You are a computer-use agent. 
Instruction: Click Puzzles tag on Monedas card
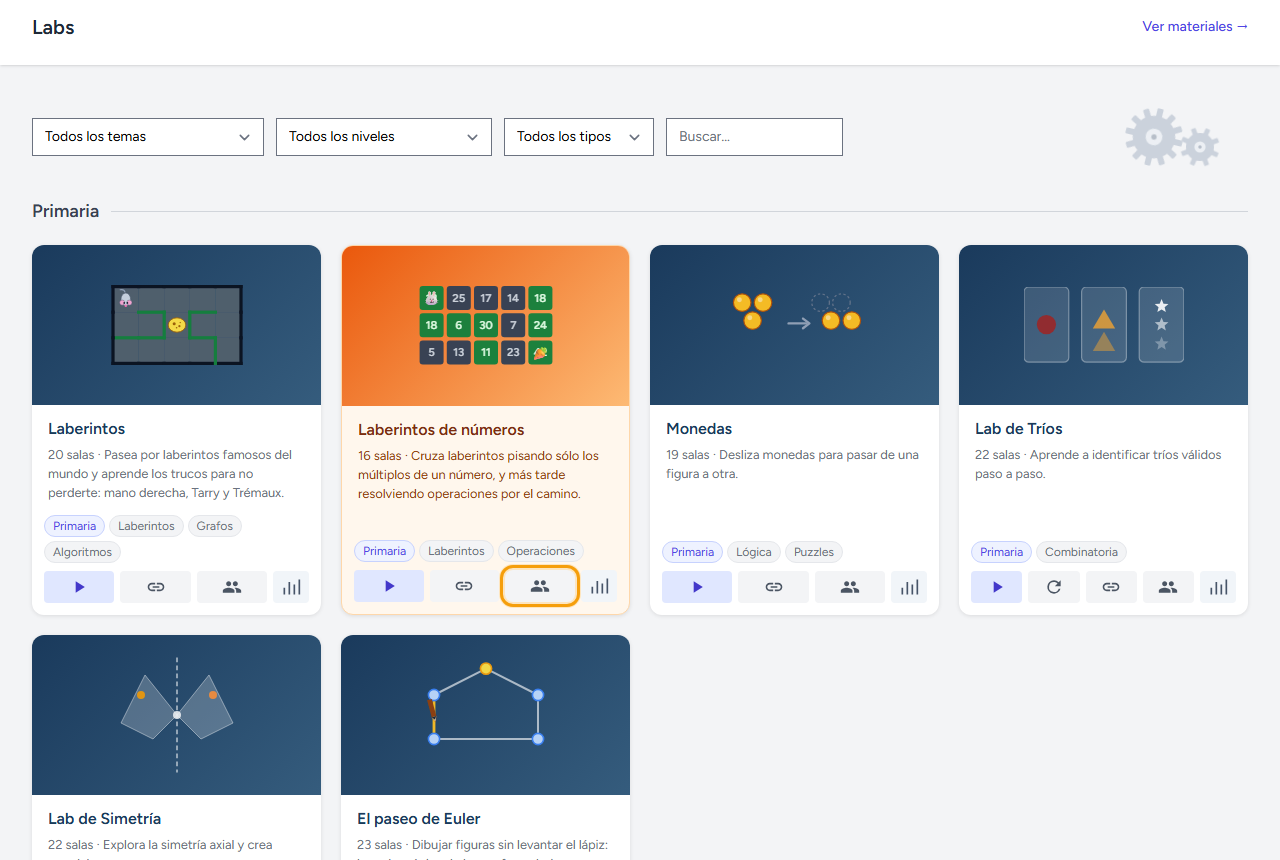pos(814,552)
